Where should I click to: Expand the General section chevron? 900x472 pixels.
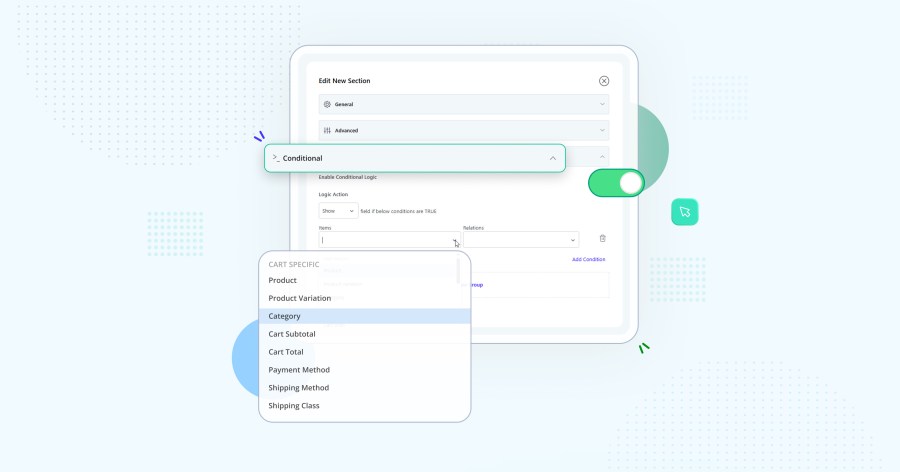pos(602,105)
